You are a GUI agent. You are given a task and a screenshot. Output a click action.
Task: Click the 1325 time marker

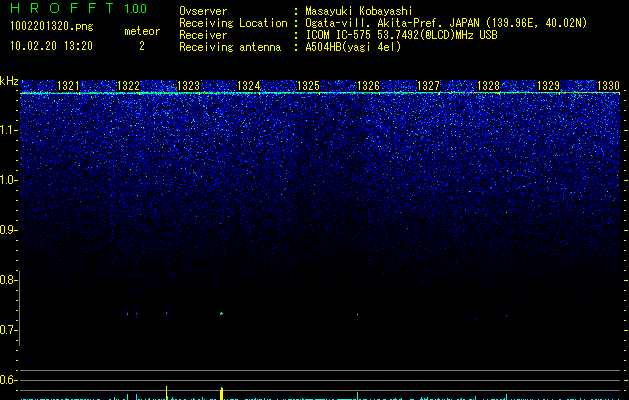[308, 85]
